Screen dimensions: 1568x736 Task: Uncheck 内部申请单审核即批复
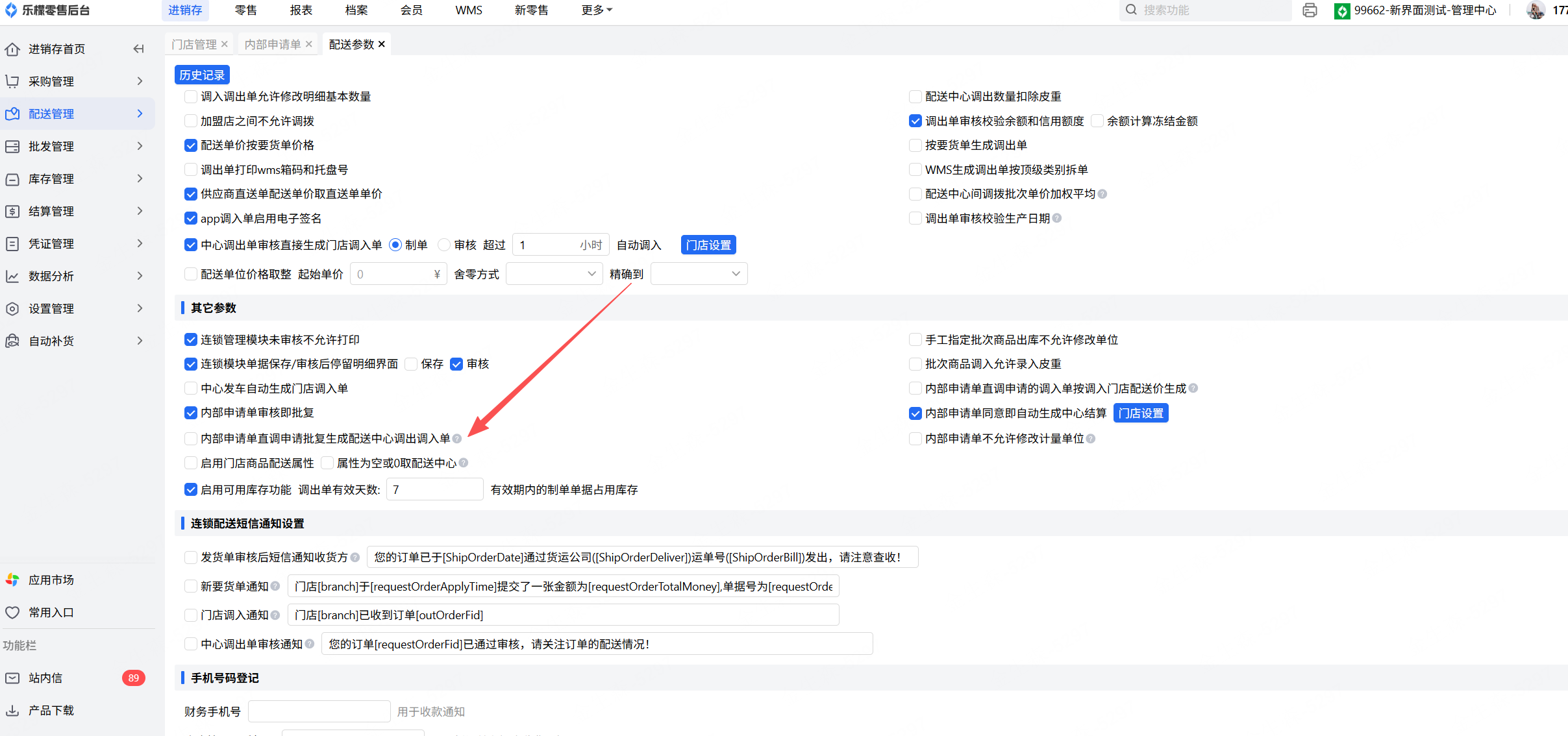191,413
